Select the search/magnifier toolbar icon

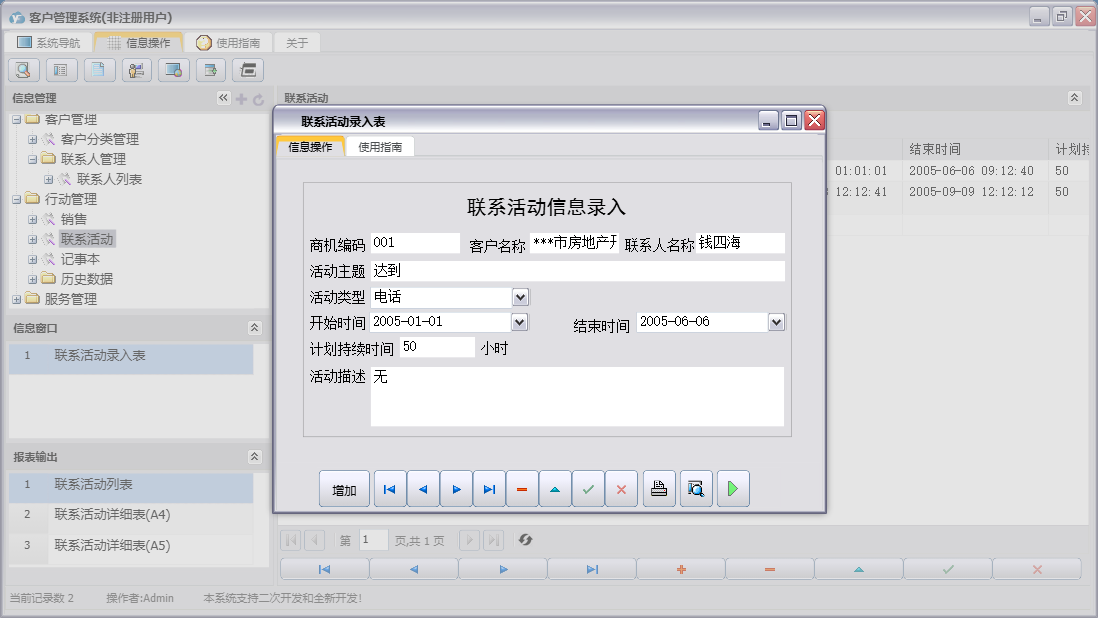coord(23,70)
